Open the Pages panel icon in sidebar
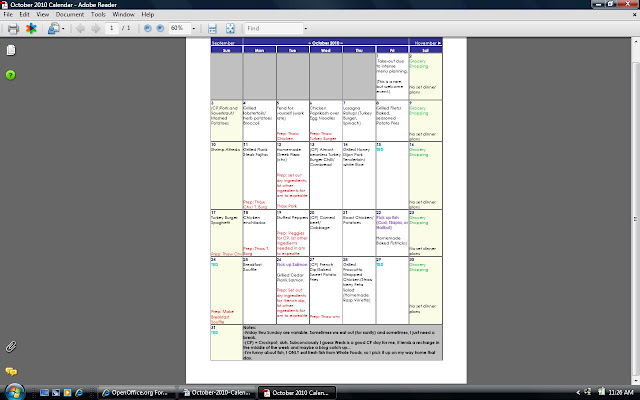Viewport: 640px width, 400px height. [11, 50]
